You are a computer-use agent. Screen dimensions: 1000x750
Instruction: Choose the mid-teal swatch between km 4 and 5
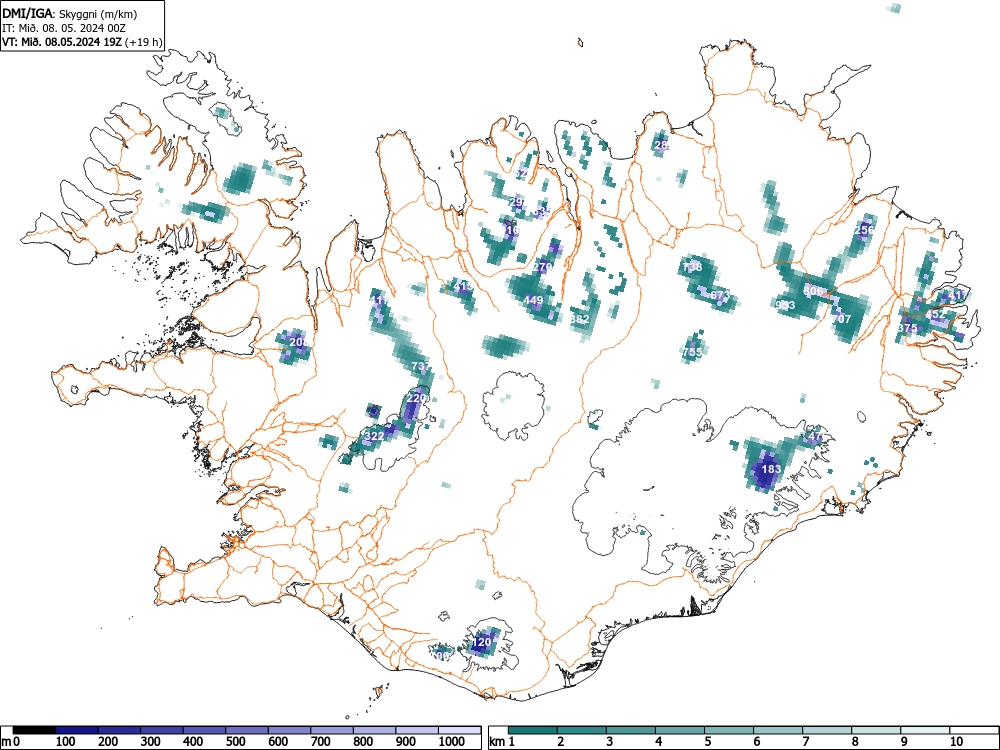(x=680, y=730)
